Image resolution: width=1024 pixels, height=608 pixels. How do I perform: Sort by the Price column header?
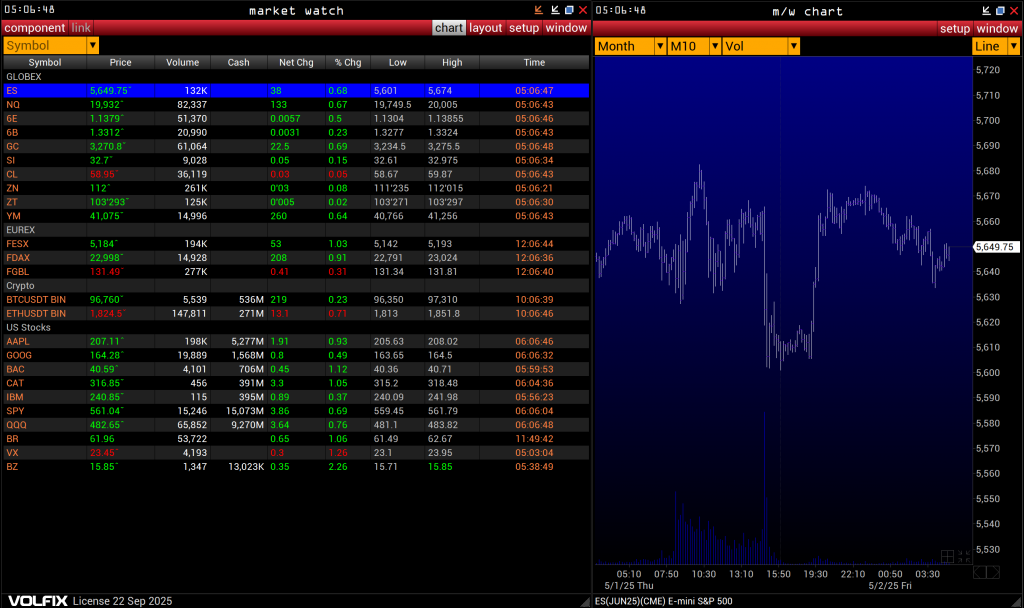(x=120, y=62)
